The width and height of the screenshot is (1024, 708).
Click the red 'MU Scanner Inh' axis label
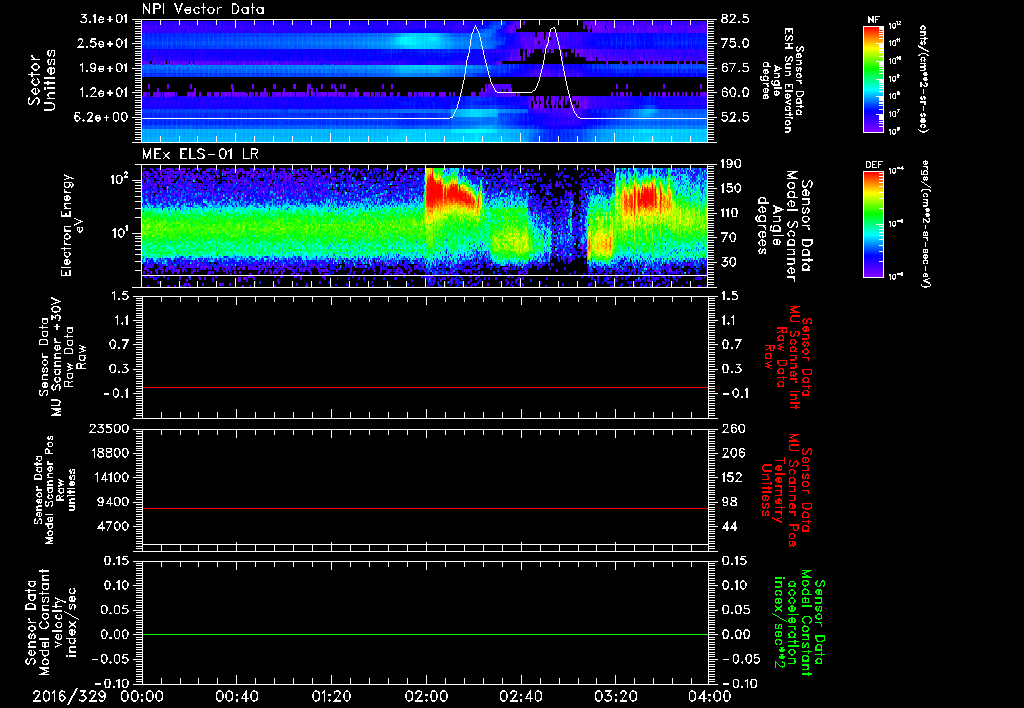point(789,357)
